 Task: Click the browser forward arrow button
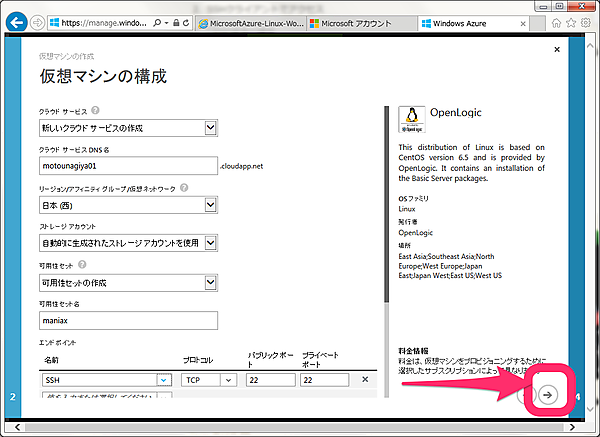tap(38, 22)
